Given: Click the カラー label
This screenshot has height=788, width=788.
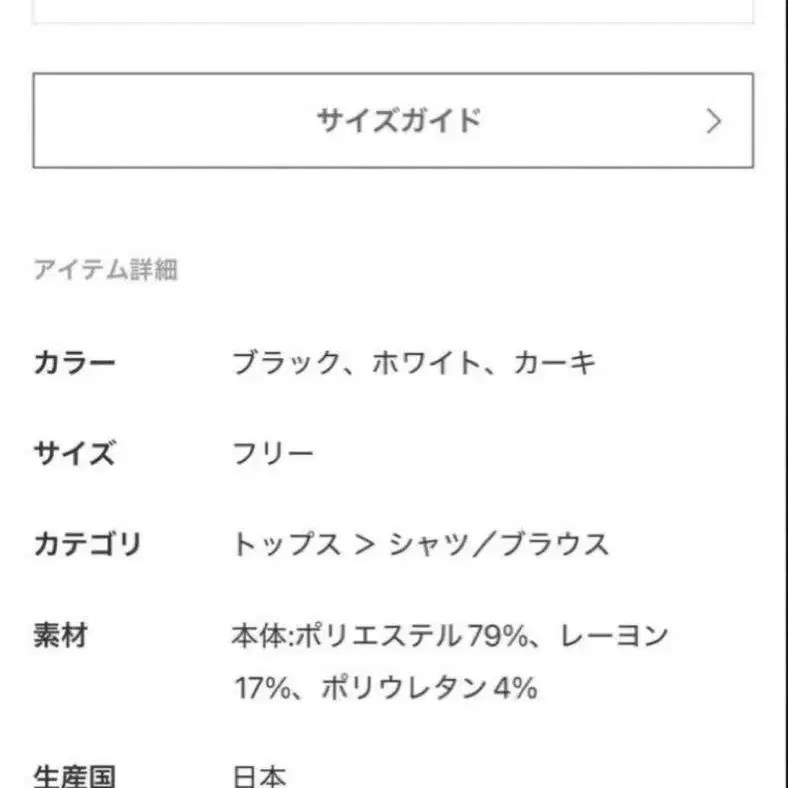Looking at the screenshot, I should pos(75,363).
